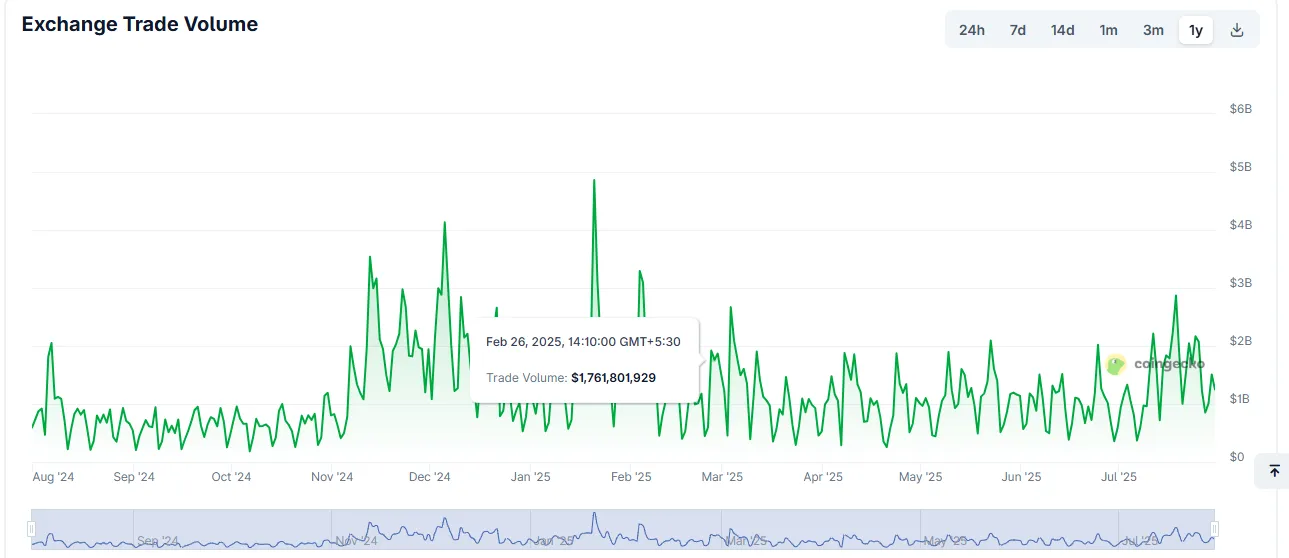
Task: Select the 24h time range
Action: click(x=971, y=30)
